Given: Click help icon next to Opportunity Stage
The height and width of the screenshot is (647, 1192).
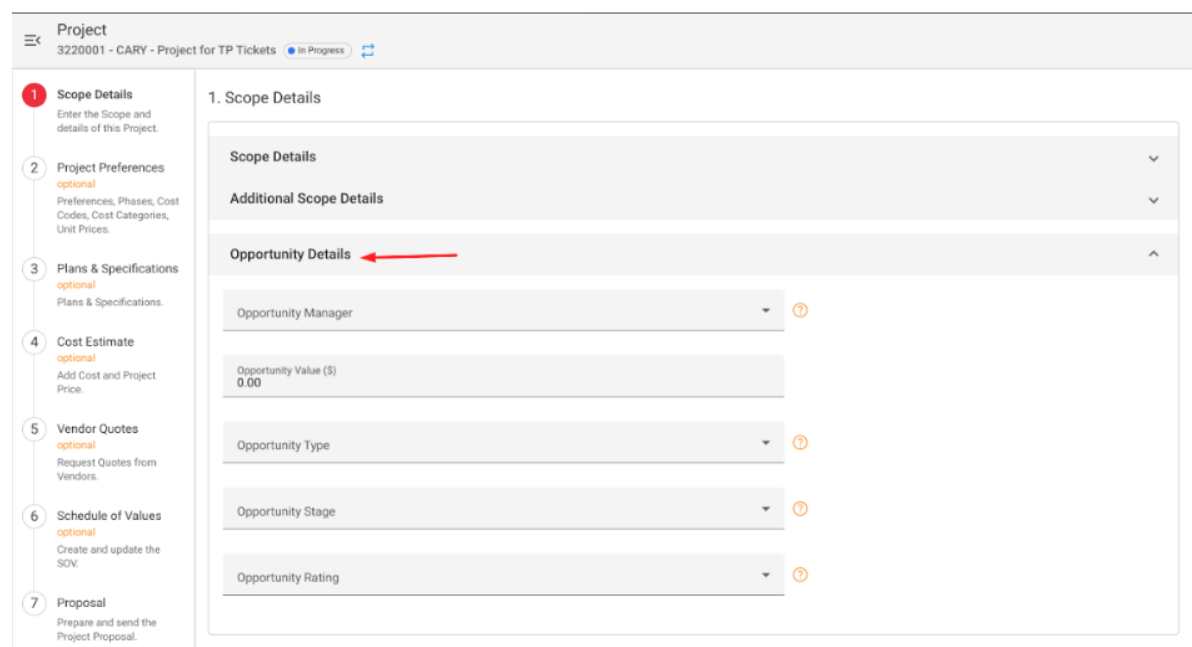Looking at the screenshot, I should point(800,509).
